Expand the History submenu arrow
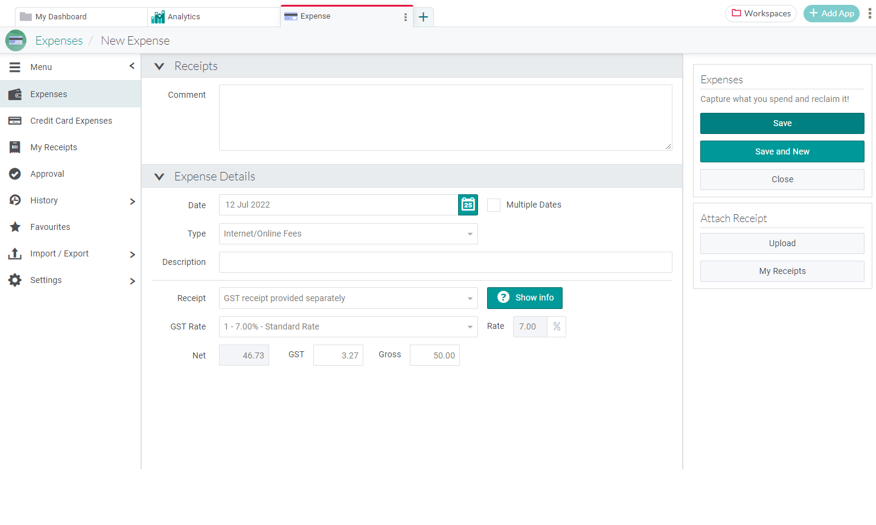876x525 pixels. tap(132, 201)
